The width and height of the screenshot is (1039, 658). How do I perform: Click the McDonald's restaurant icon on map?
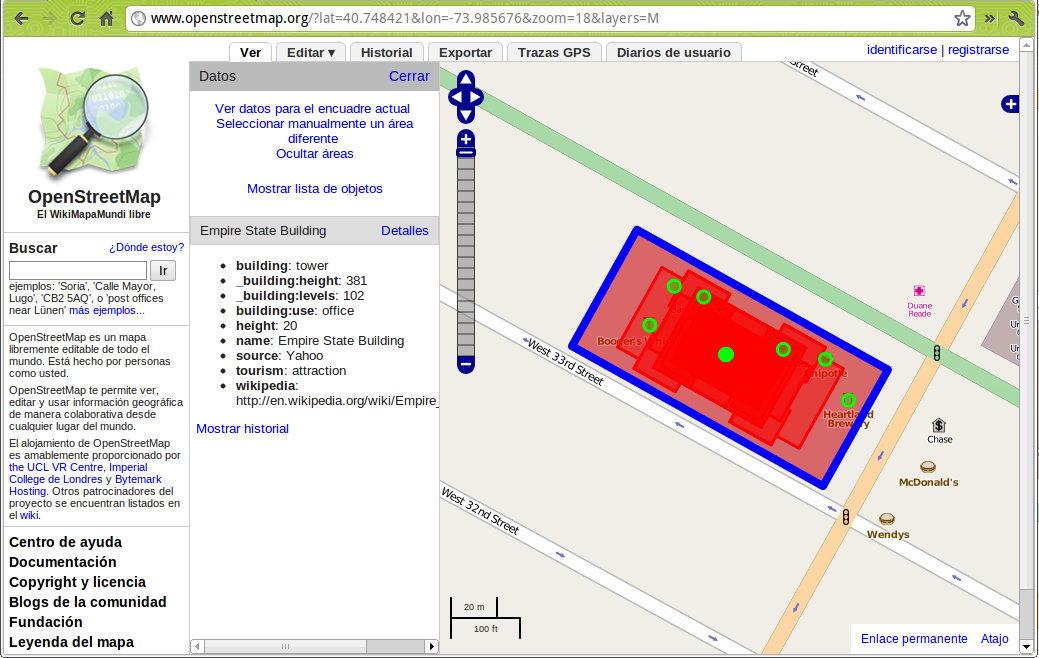coord(928,467)
